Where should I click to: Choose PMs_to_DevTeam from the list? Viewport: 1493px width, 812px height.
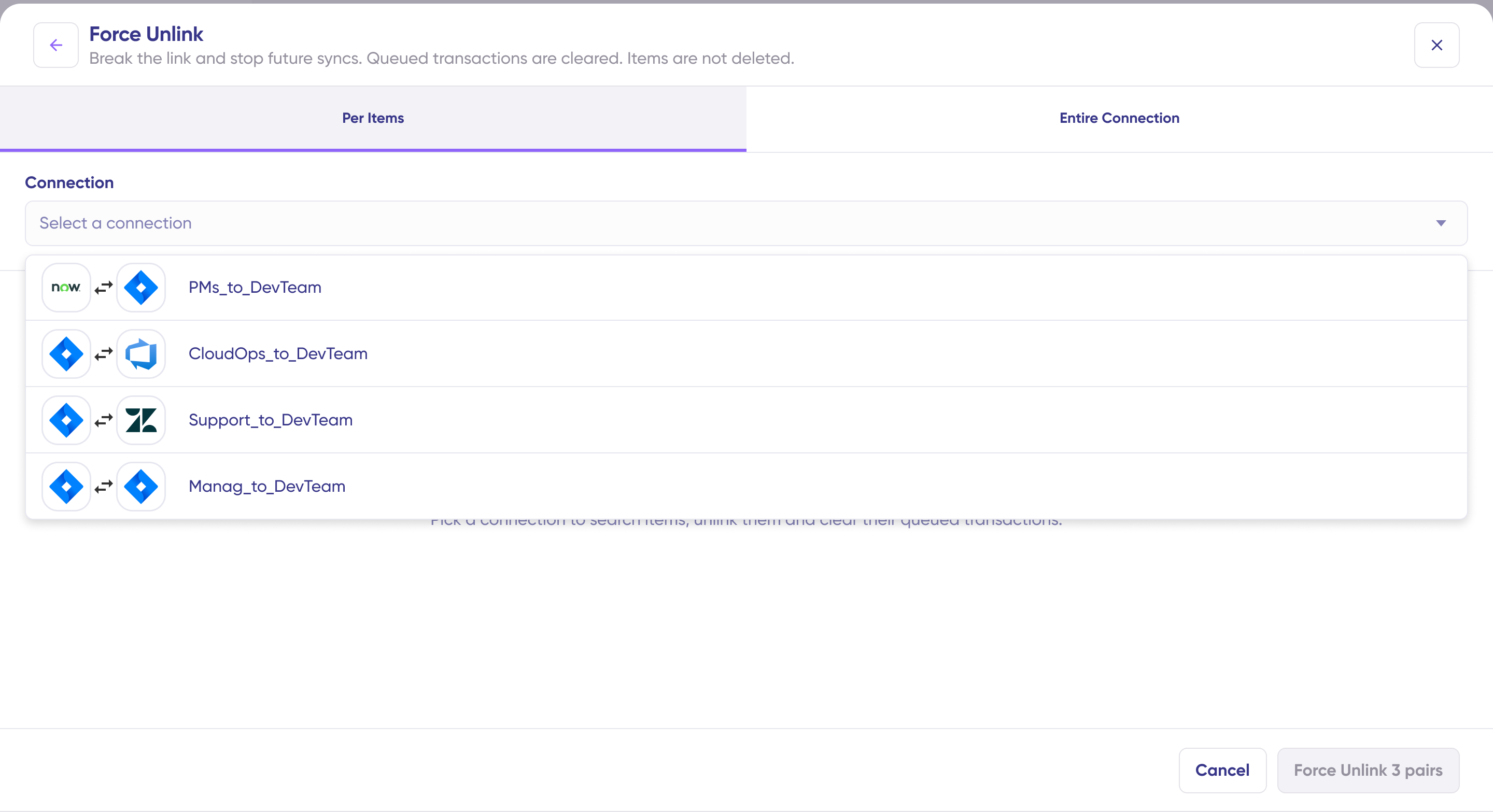255,287
